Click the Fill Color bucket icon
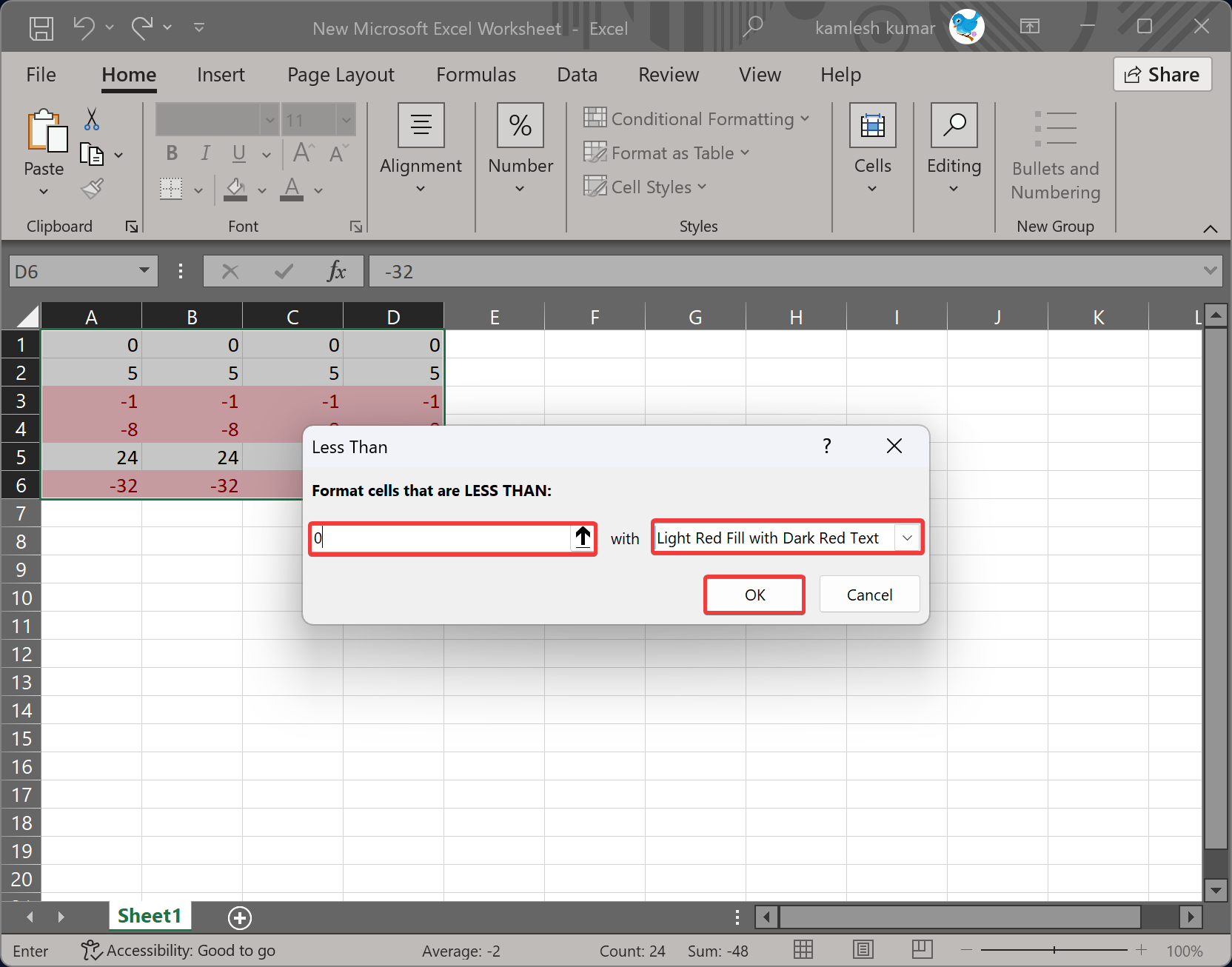The width and height of the screenshot is (1232, 967). click(235, 190)
